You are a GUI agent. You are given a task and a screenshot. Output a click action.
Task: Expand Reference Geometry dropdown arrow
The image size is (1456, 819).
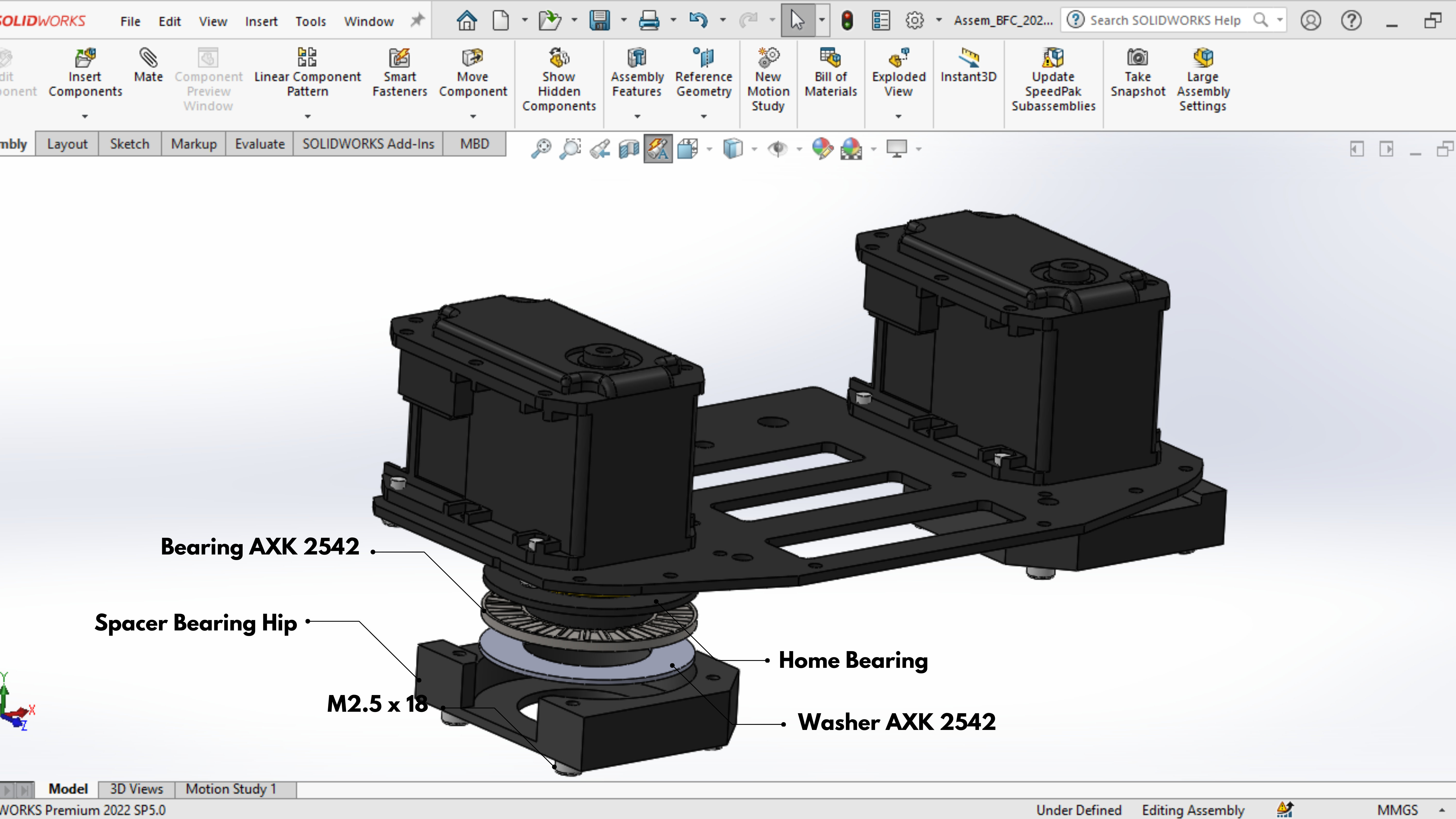[x=704, y=116]
